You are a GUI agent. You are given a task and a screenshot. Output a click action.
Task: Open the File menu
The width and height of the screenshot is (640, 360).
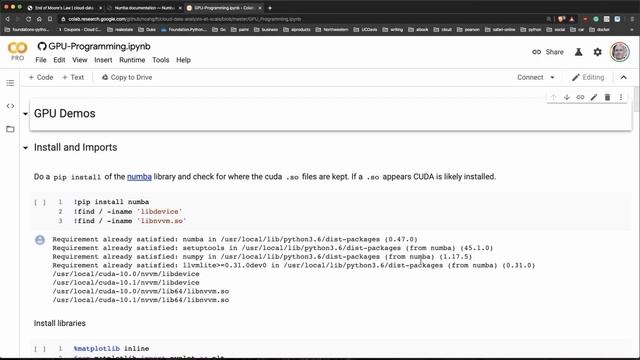41,60
